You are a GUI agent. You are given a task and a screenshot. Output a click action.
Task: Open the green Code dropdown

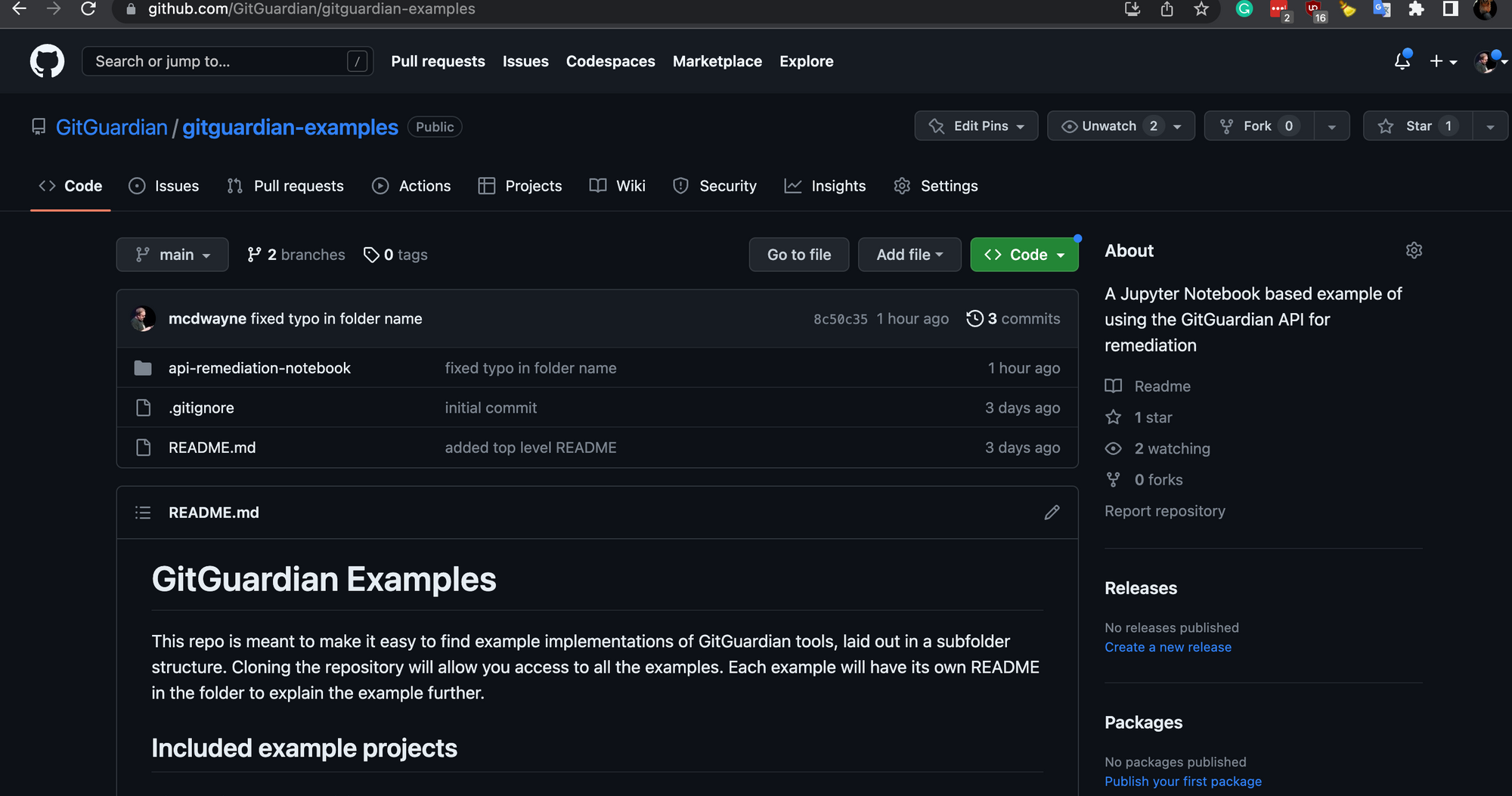(1024, 255)
